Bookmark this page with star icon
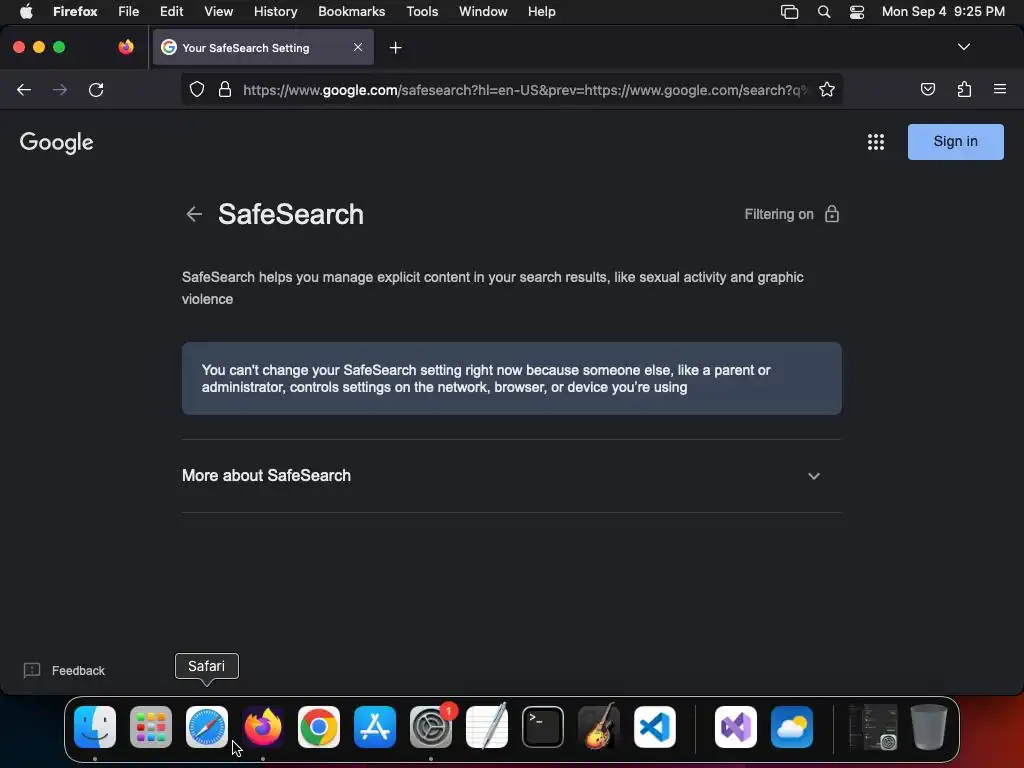This screenshot has height=768, width=1024. pyautogui.click(x=827, y=89)
